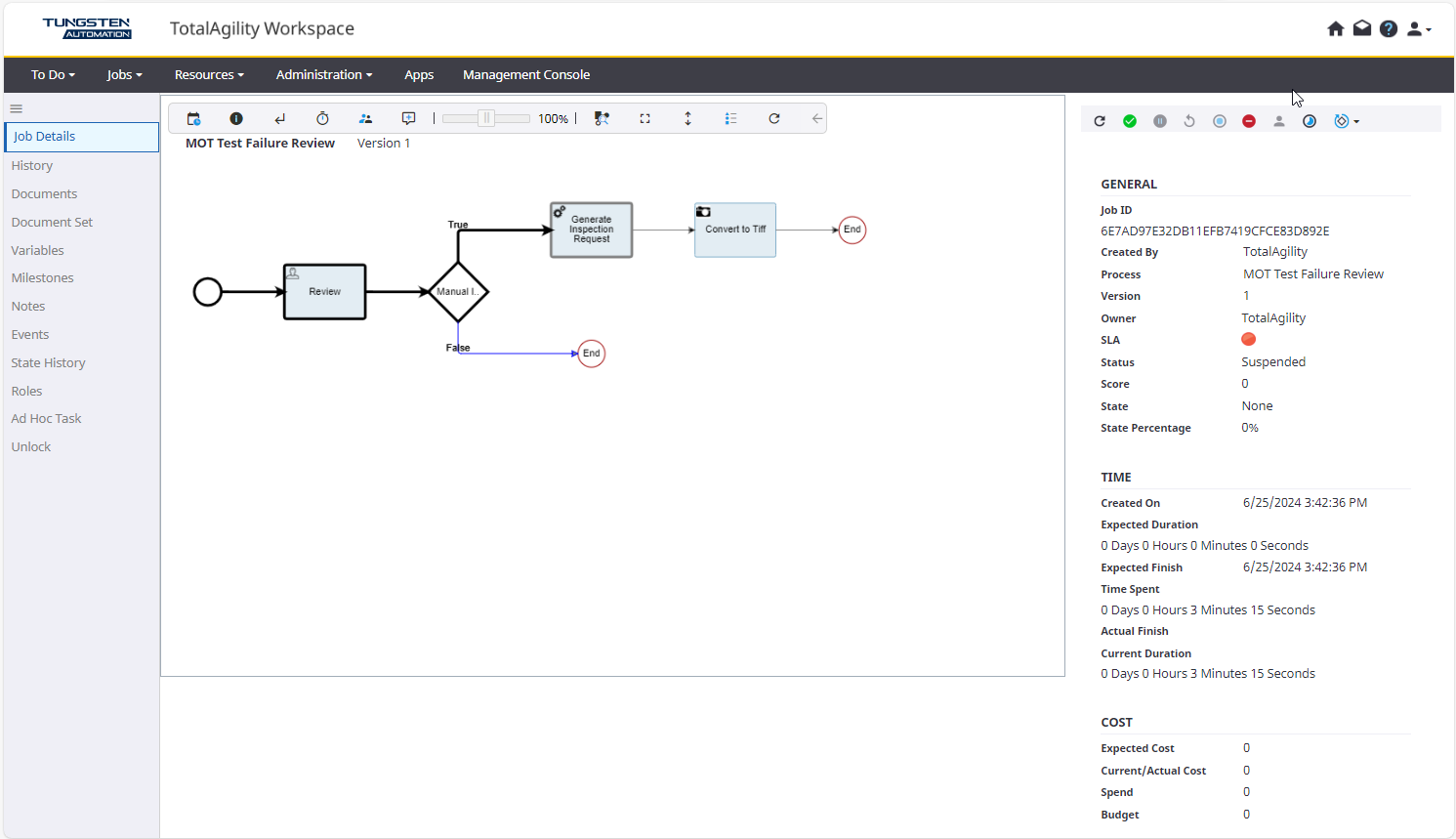Click the blue people icon in diagram toolbar
The image size is (1456, 839).
pos(365,119)
